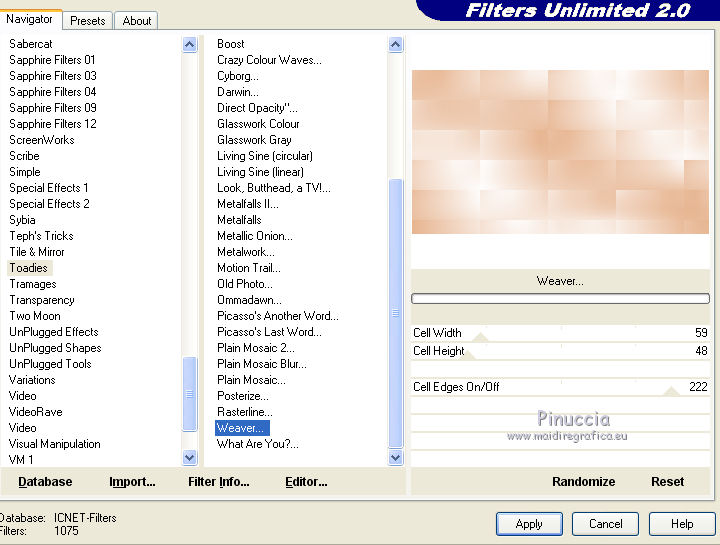720x545 pixels.
Task: Select Plain Mosaic Blur... filter
Action: [x=261, y=364]
